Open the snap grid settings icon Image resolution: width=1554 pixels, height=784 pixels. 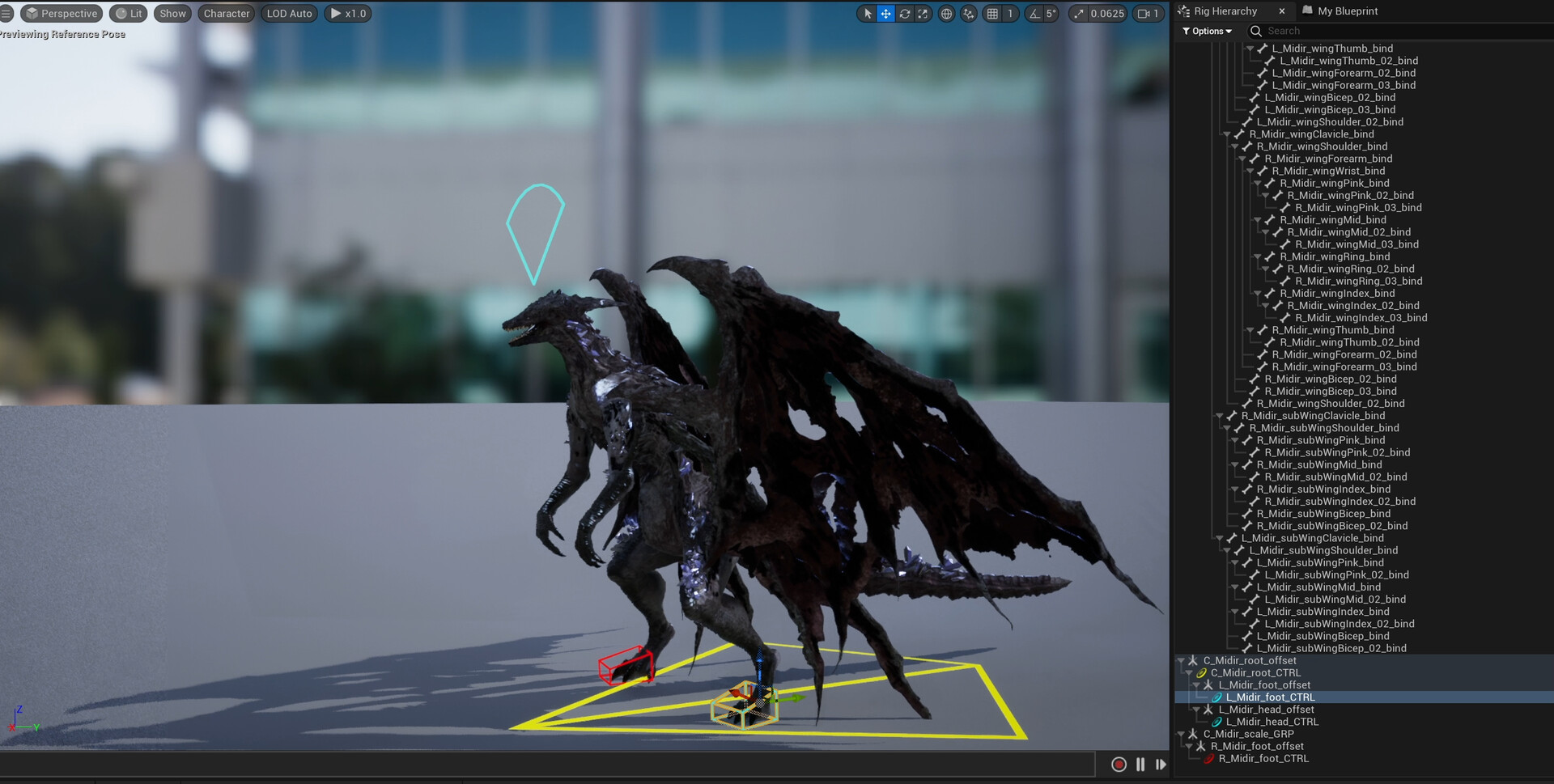[991, 14]
